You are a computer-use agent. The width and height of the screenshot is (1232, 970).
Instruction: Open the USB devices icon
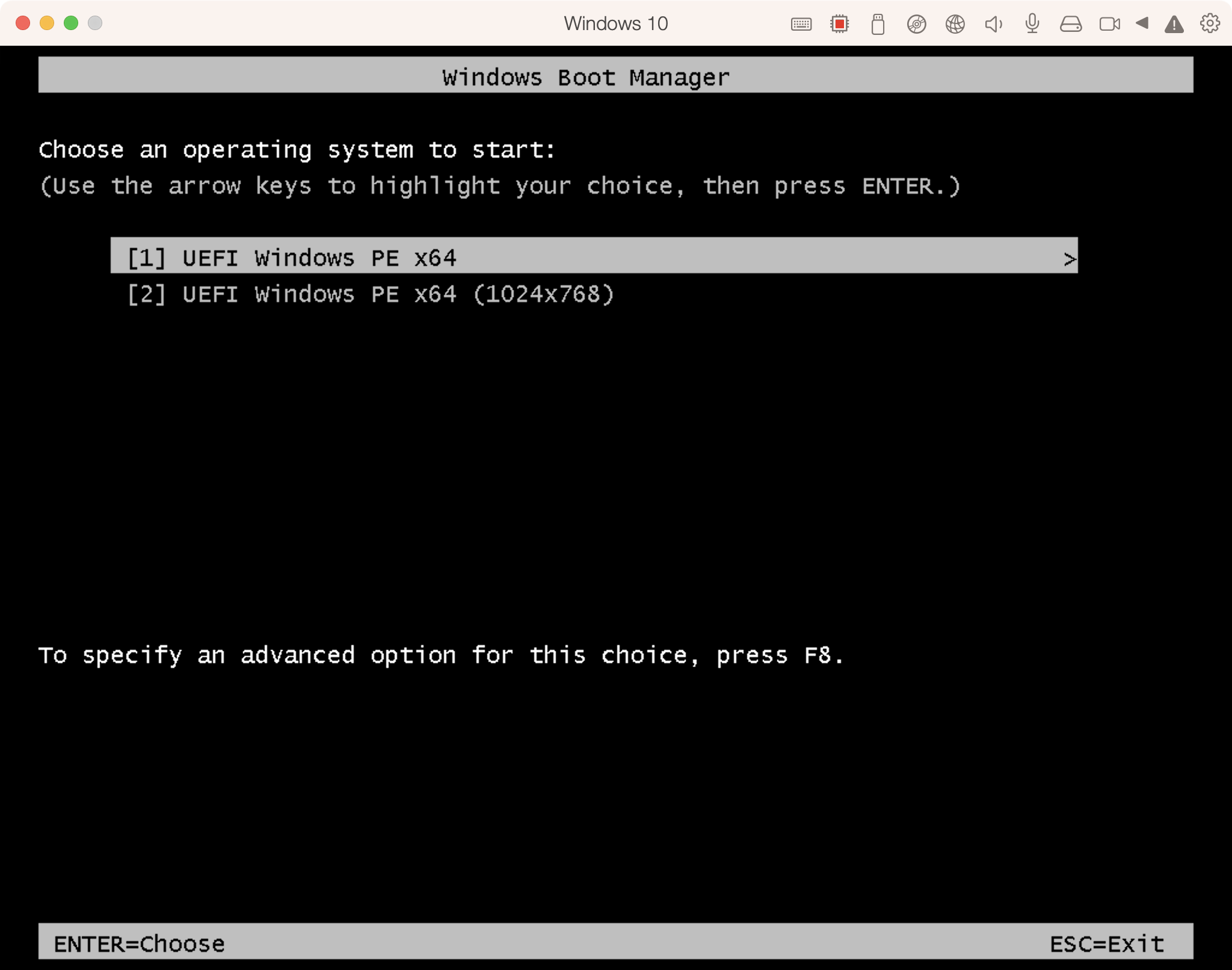point(878,24)
